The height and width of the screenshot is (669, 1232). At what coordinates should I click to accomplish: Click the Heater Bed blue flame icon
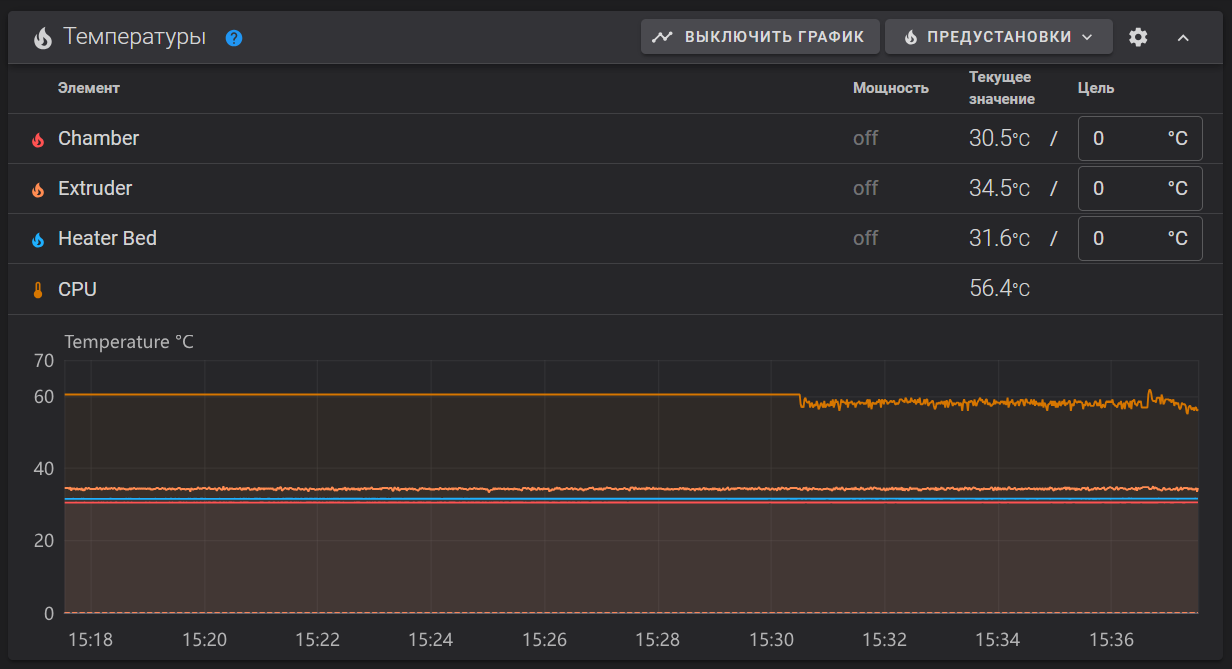[38, 240]
